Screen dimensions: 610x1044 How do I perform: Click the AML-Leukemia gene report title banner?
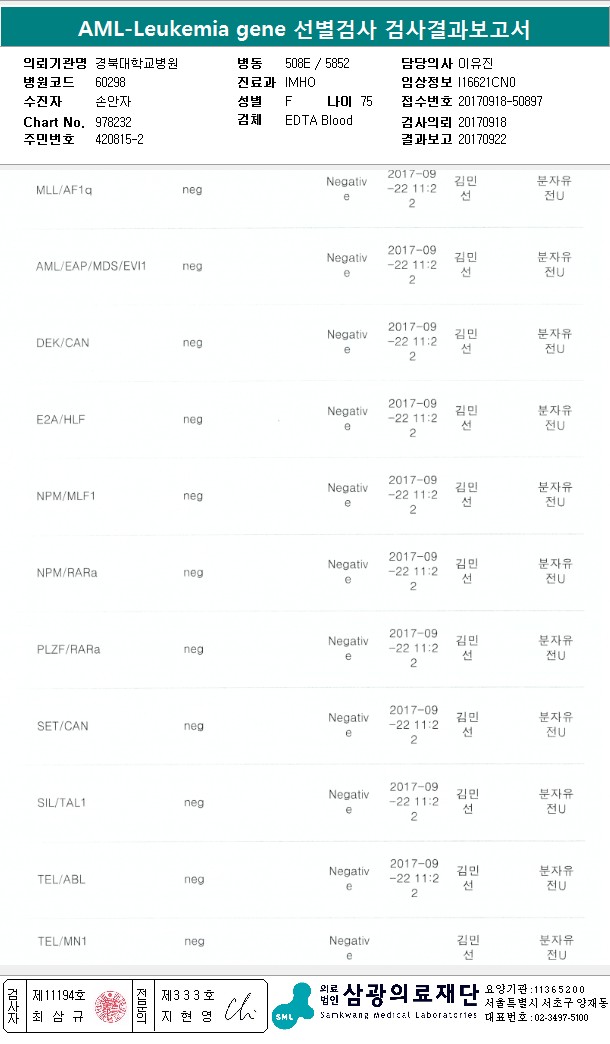(x=304, y=30)
